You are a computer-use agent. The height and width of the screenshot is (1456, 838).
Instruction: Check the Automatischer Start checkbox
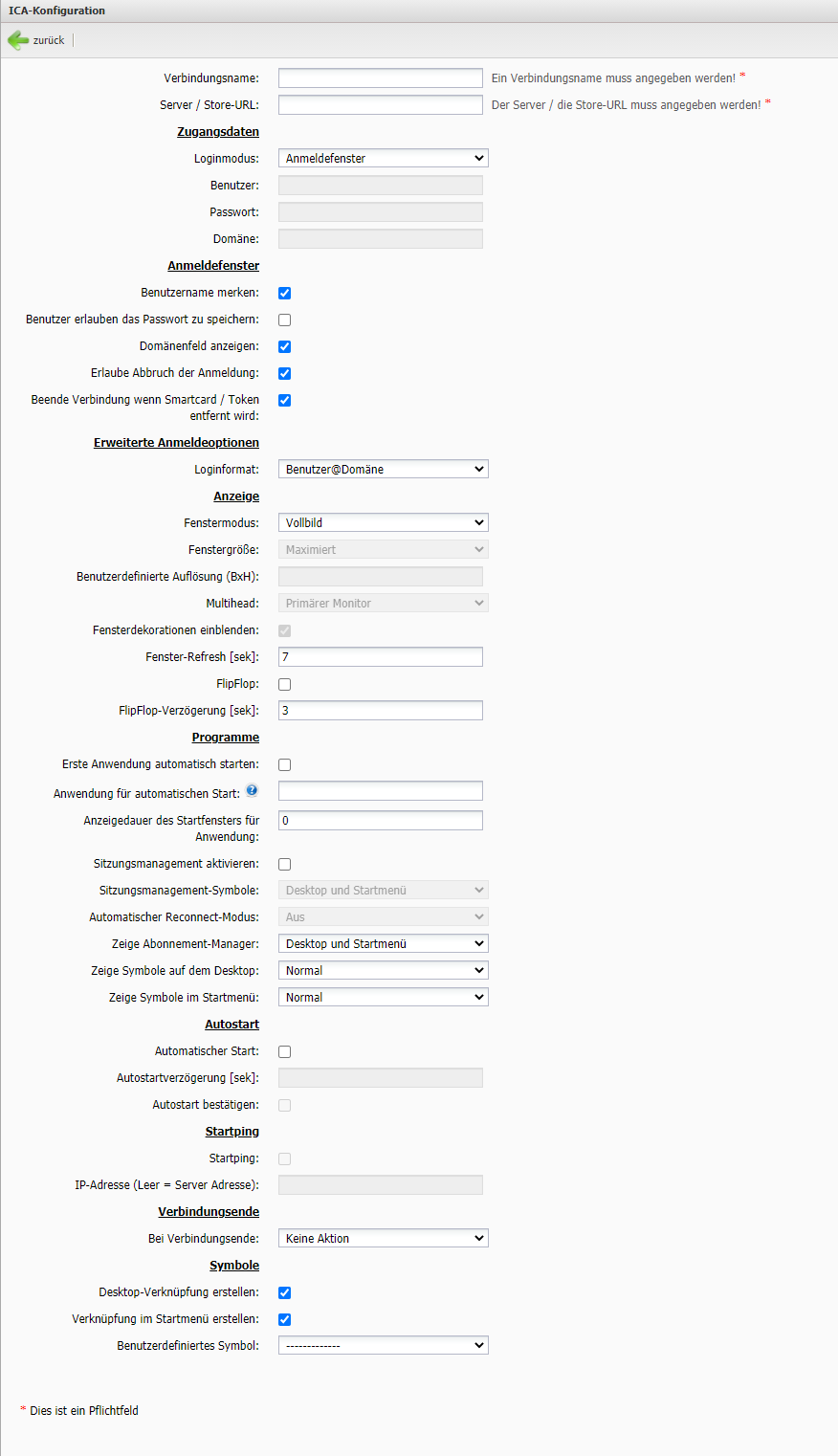(284, 1052)
